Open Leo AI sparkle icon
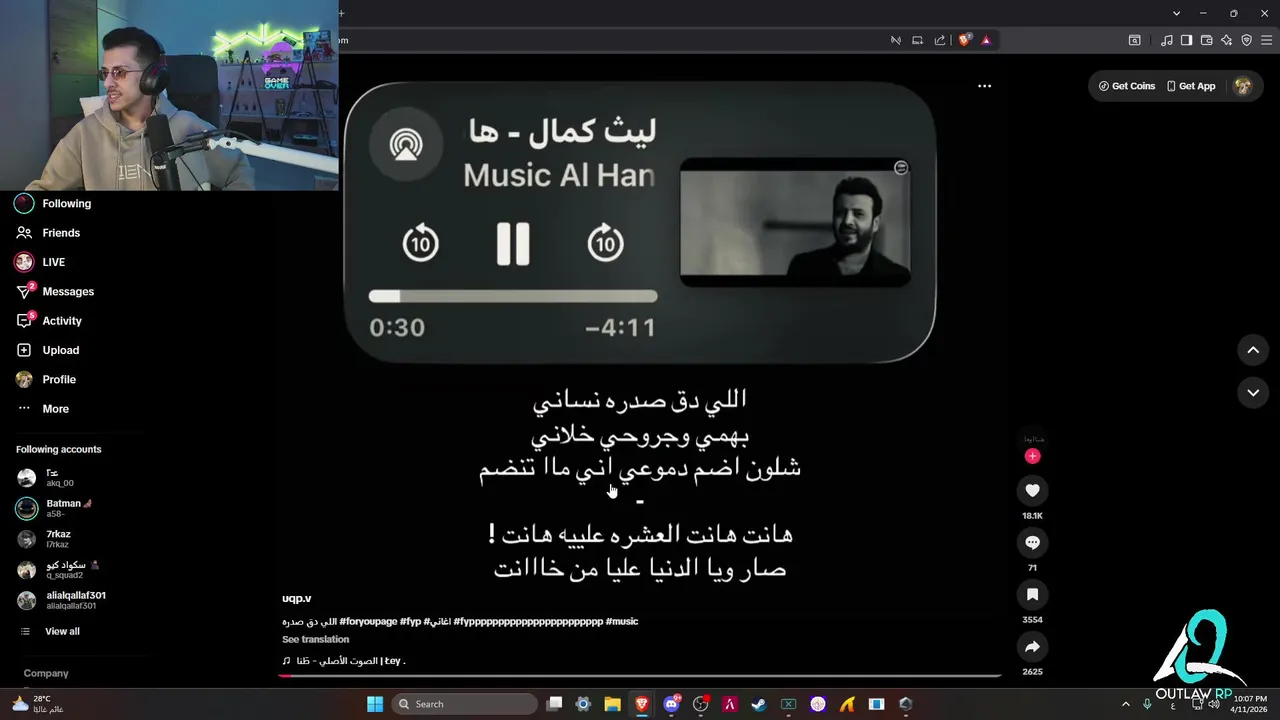The width and height of the screenshot is (1280, 720). [1226, 40]
